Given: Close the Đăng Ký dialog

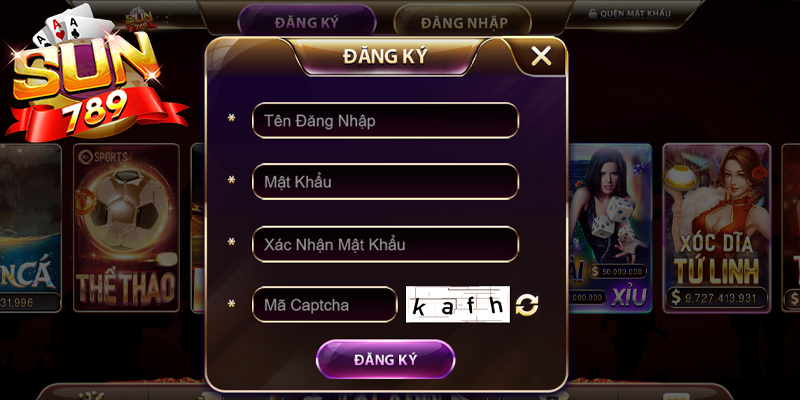Looking at the screenshot, I should (x=541, y=56).
